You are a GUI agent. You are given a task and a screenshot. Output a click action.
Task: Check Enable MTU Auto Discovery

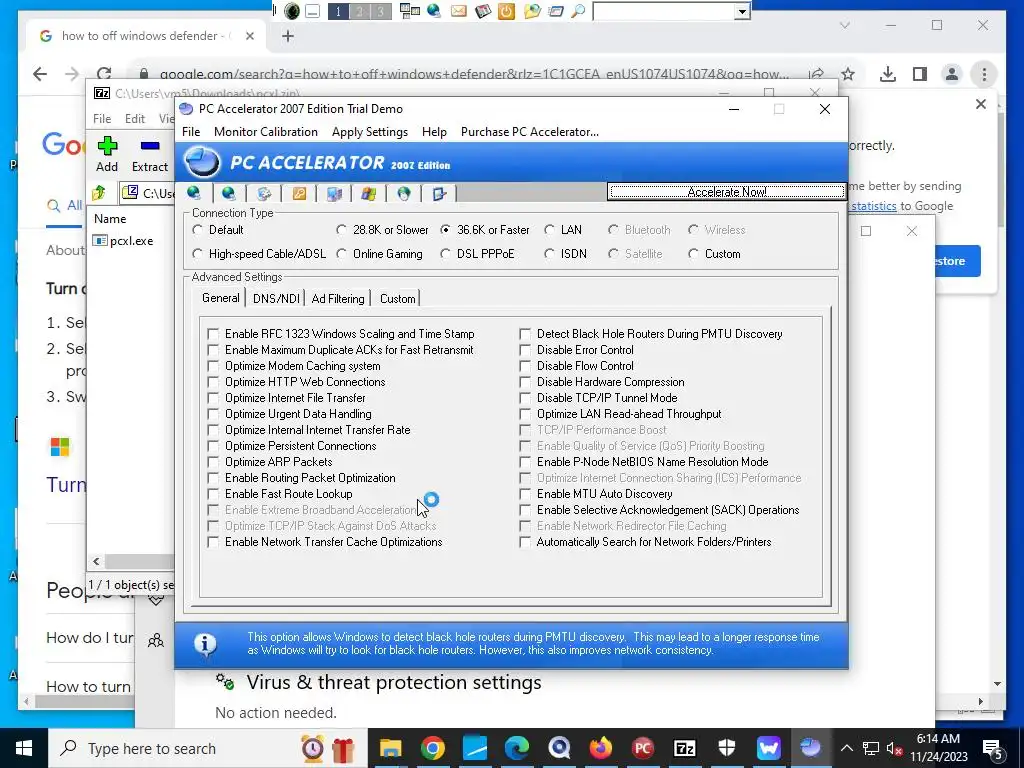[x=525, y=494]
